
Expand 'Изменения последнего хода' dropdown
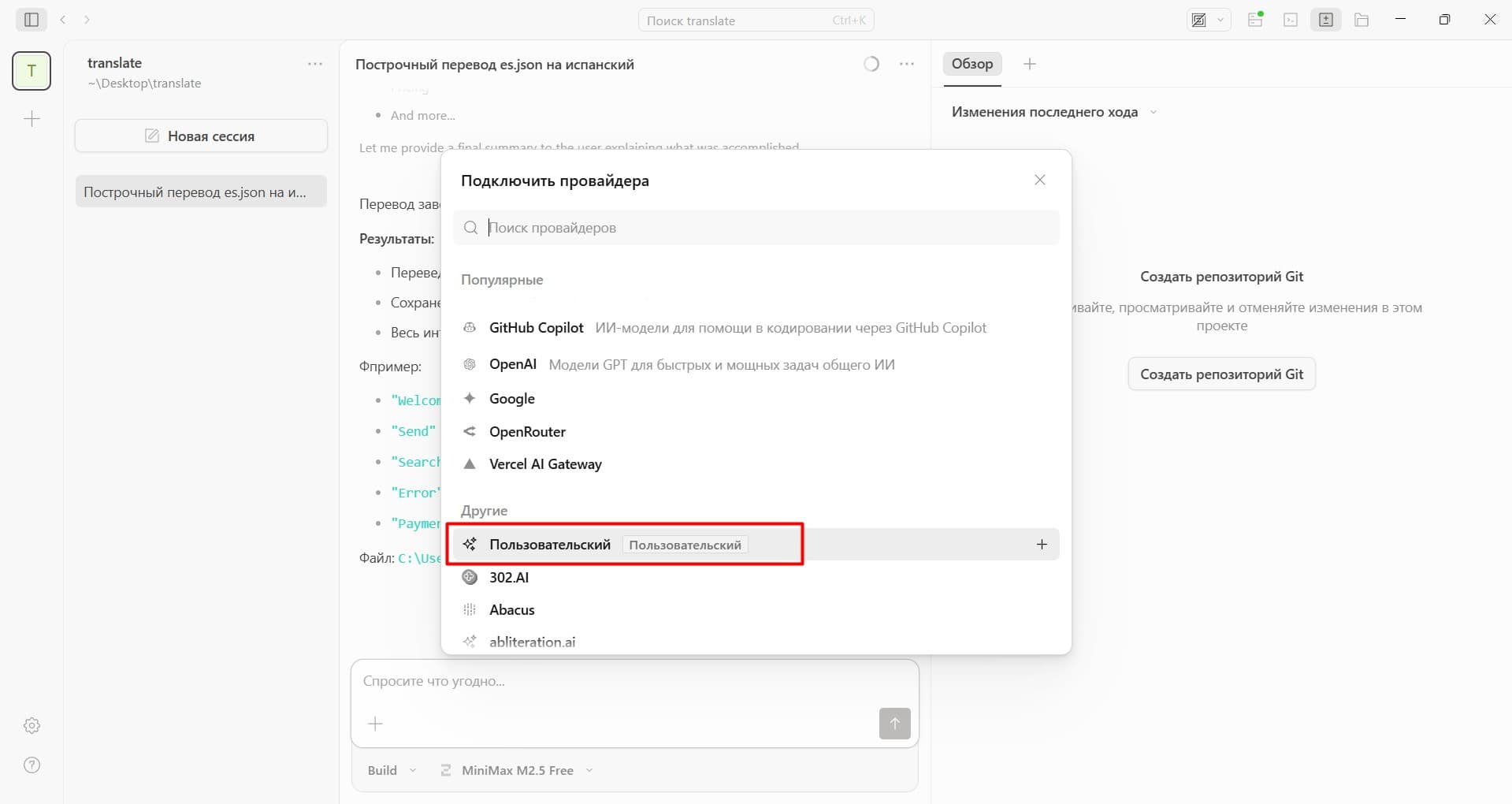click(1054, 112)
